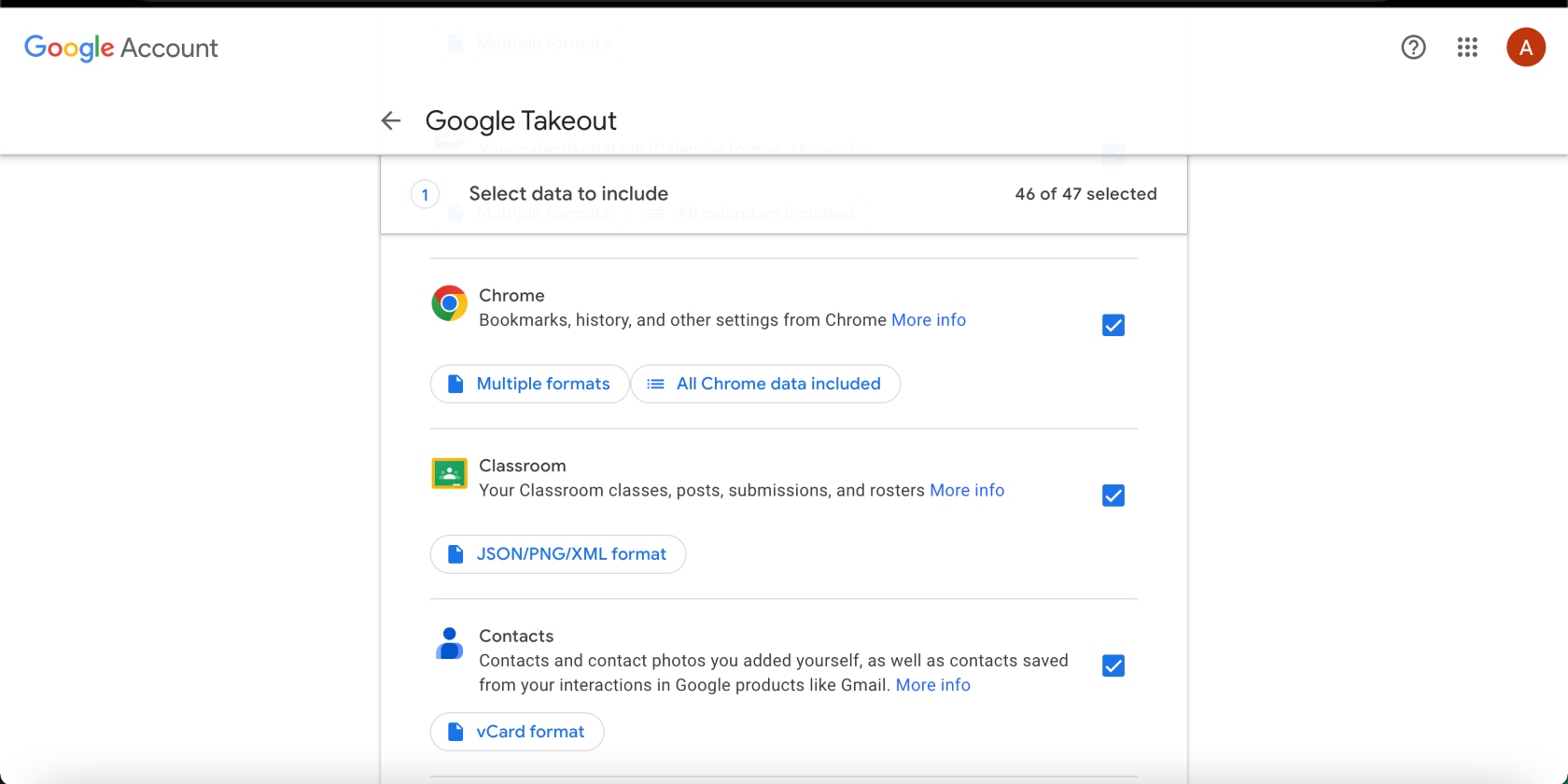
Task: Open the Contacts vCard format button
Action: point(517,732)
